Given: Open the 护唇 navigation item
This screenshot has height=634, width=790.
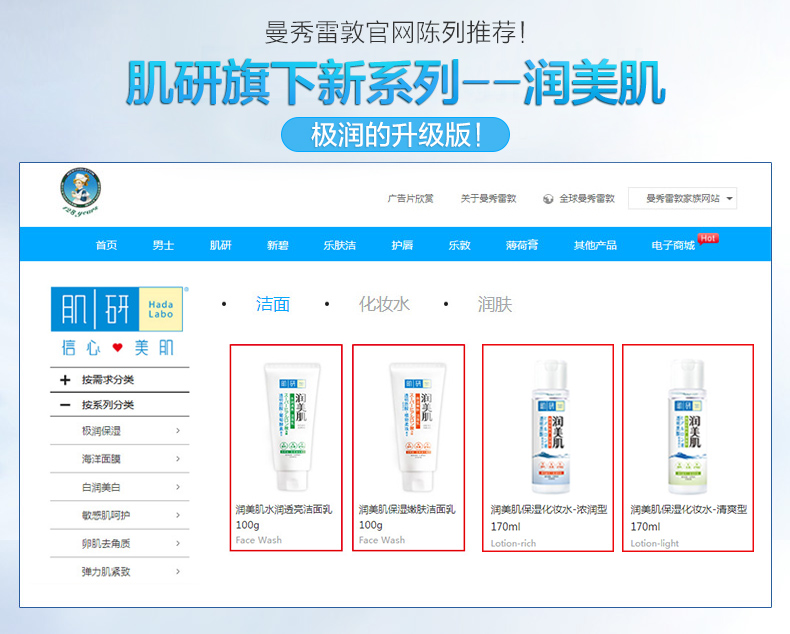Looking at the screenshot, I should pos(402,245).
